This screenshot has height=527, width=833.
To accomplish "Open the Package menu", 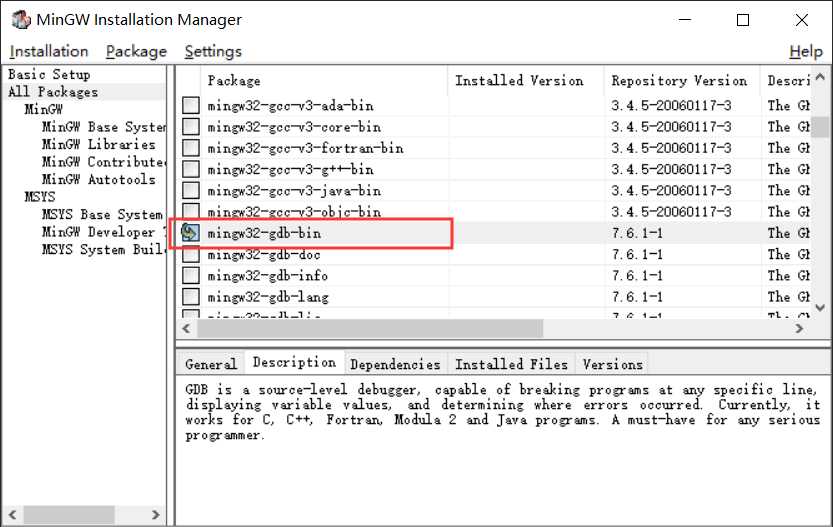I will click(x=136, y=52).
